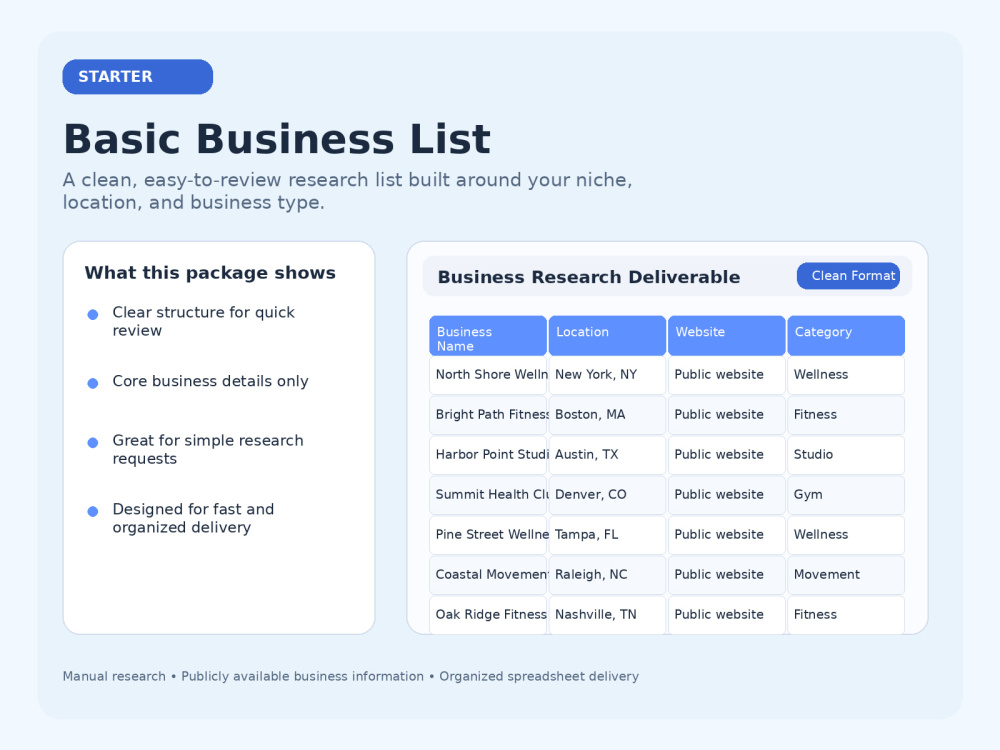Click the Gym category cell
Image resolution: width=1000 pixels, height=750 pixels.
(846, 495)
